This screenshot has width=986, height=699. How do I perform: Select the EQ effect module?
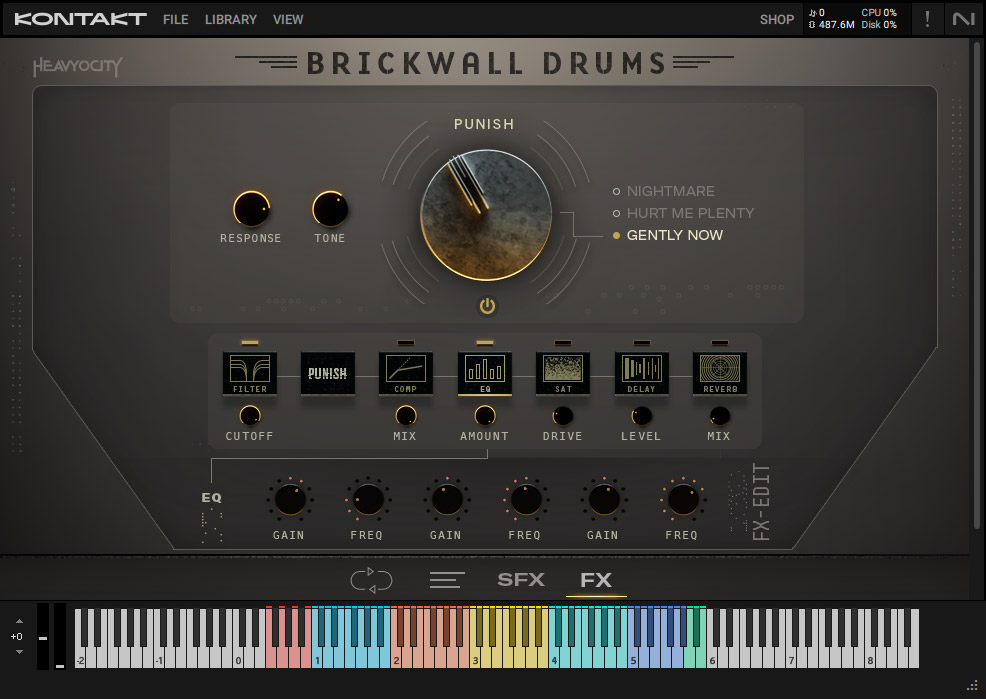click(x=485, y=373)
